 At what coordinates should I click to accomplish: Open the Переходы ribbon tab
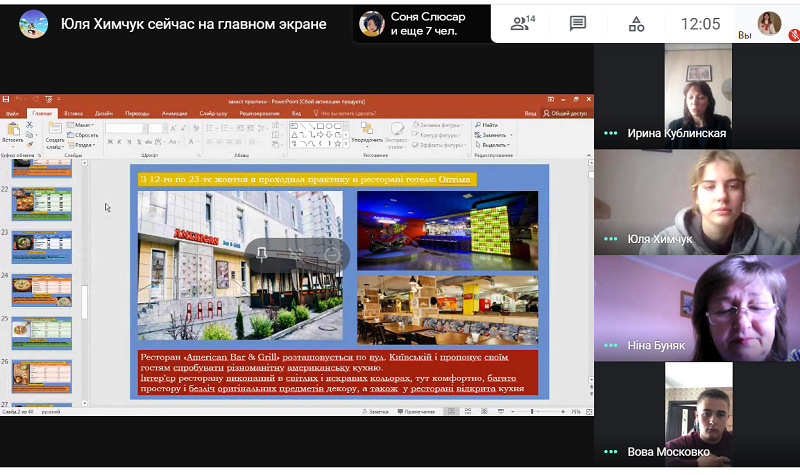pyautogui.click(x=137, y=113)
